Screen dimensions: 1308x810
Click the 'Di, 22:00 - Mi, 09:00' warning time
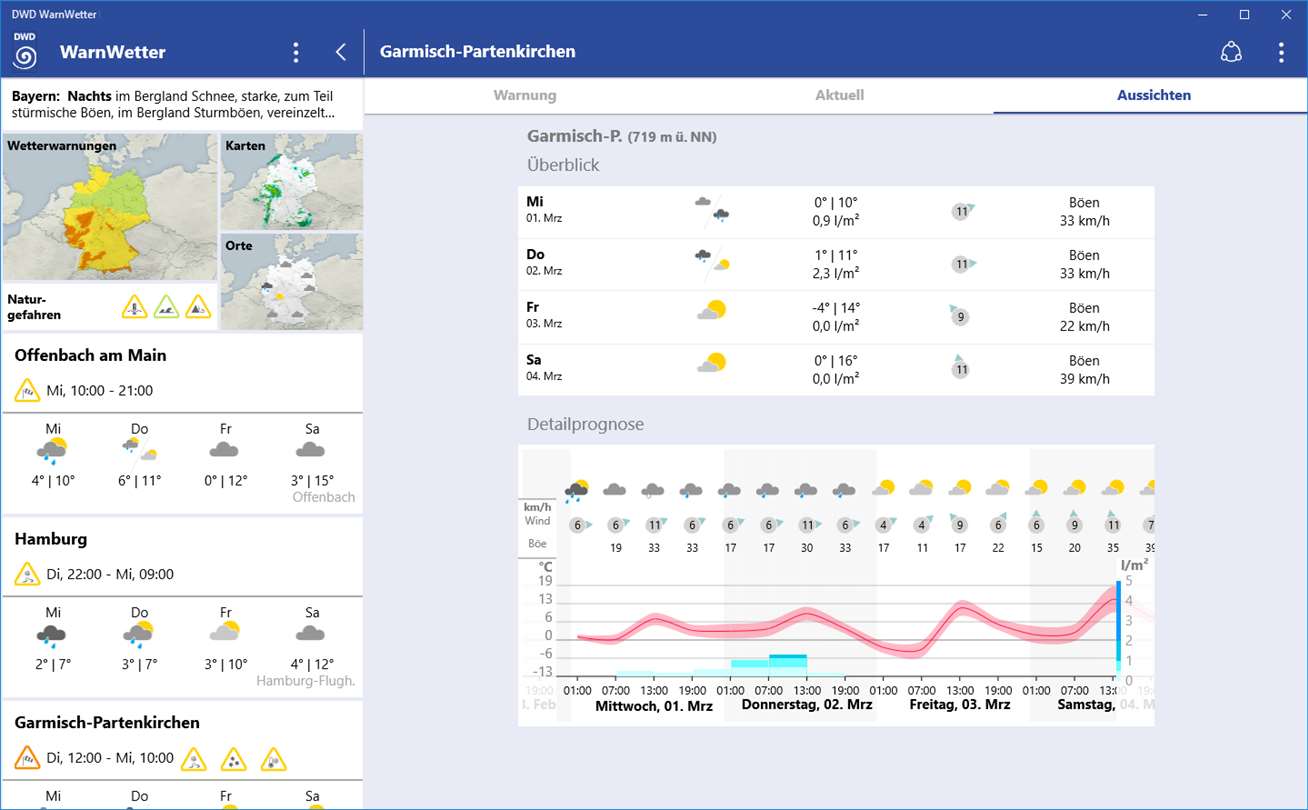click(x=110, y=574)
